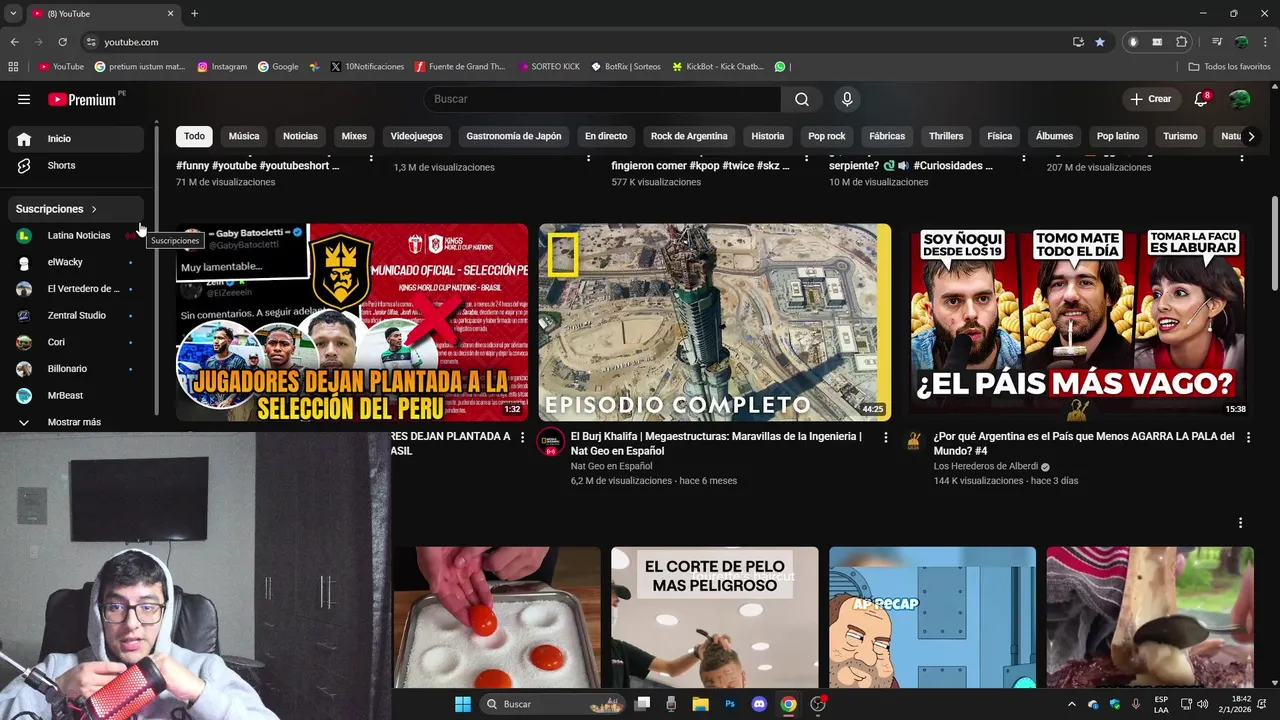Open elWacky subscription channel
The image size is (1280, 720).
[76, 262]
